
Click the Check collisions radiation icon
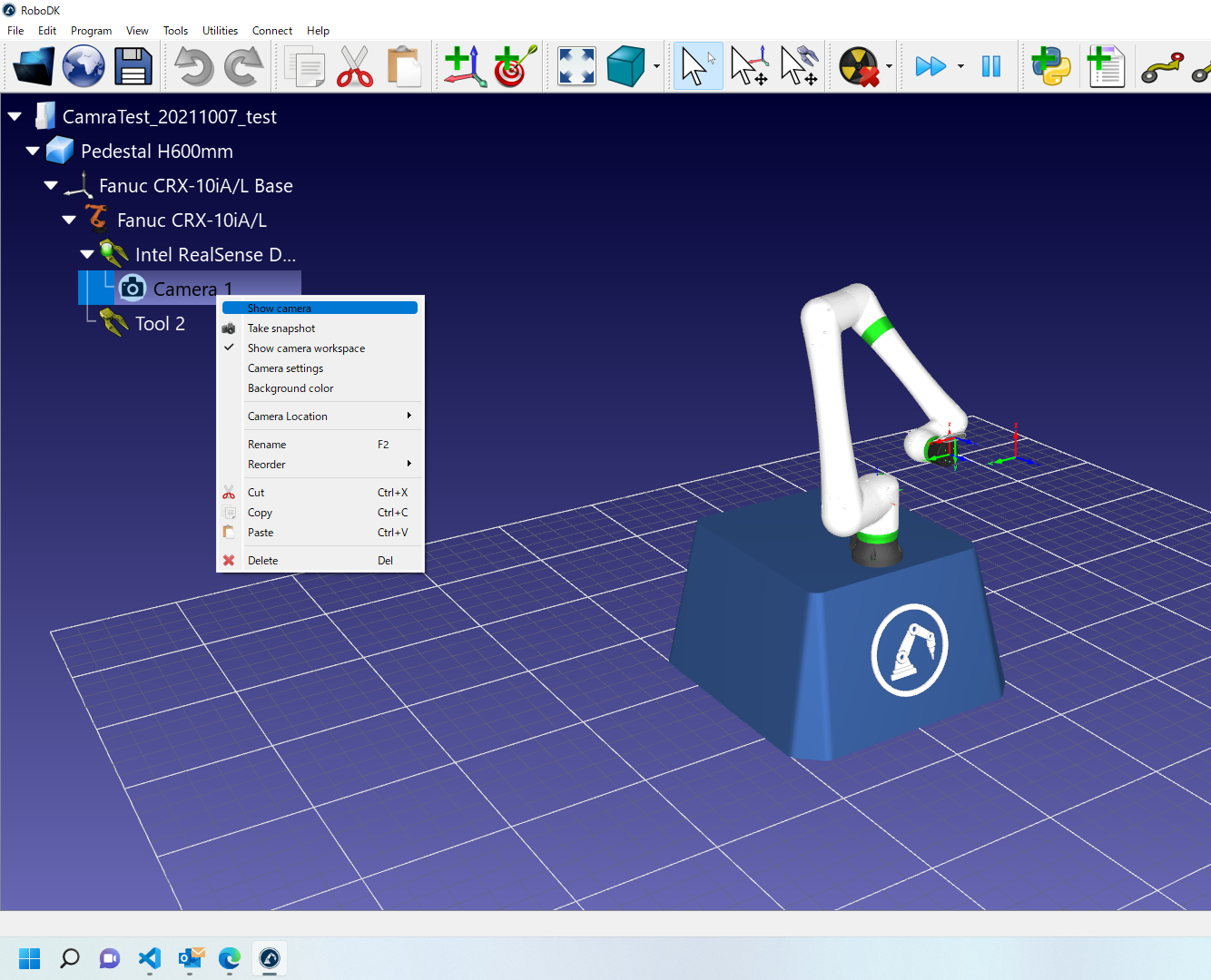(x=858, y=66)
